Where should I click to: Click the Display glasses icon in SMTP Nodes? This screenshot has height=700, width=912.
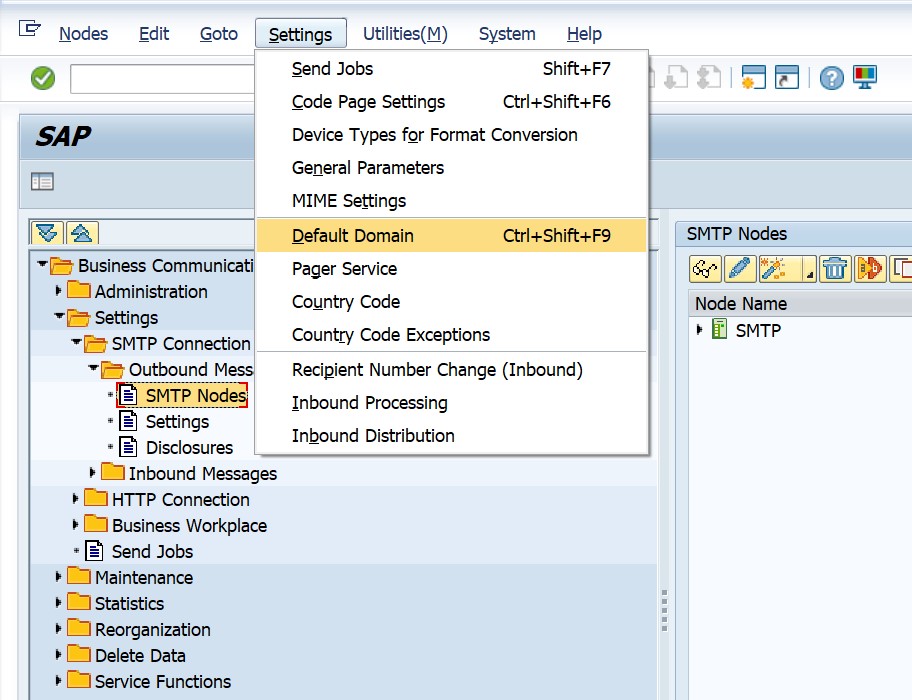click(705, 269)
